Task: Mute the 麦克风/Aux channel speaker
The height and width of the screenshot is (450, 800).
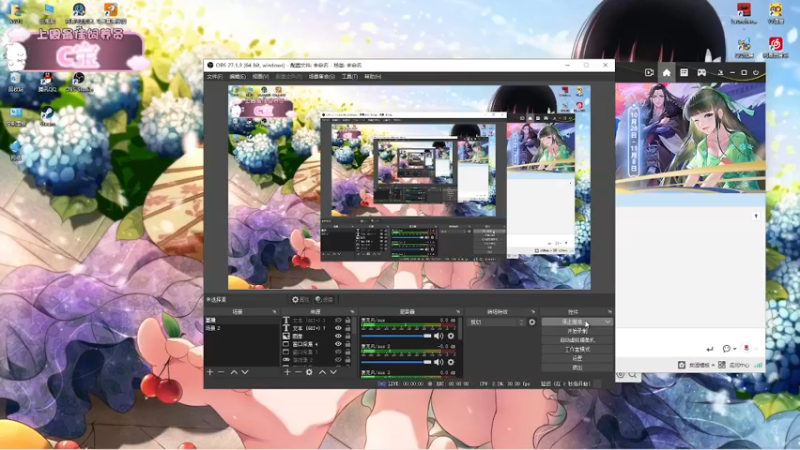Action: [x=438, y=336]
